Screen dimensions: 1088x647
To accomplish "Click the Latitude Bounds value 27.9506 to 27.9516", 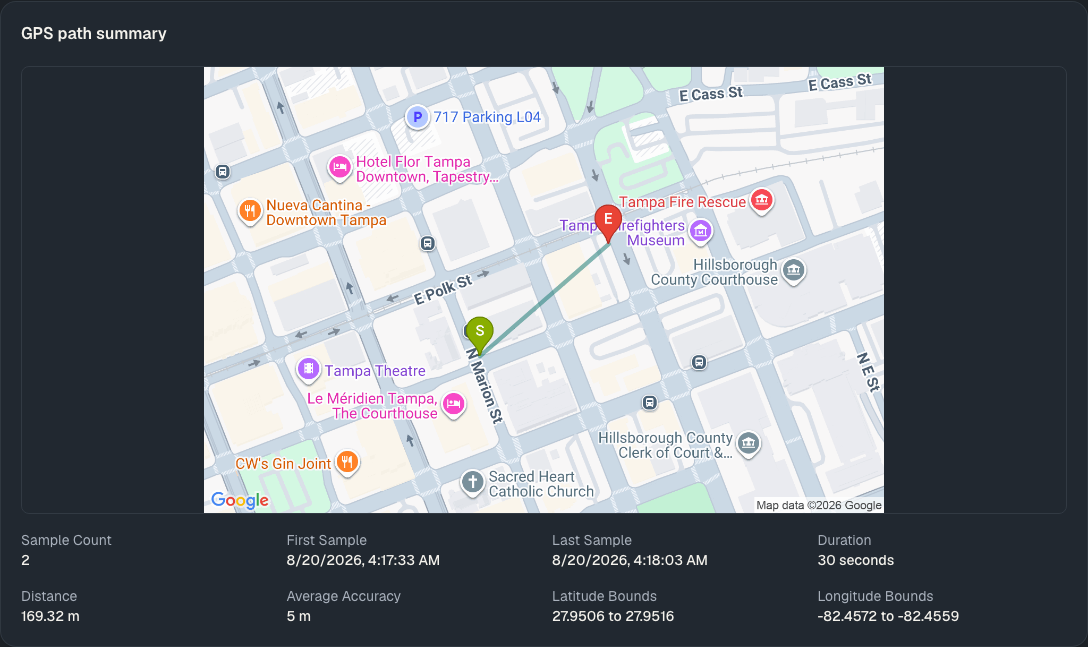I will [613, 616].
